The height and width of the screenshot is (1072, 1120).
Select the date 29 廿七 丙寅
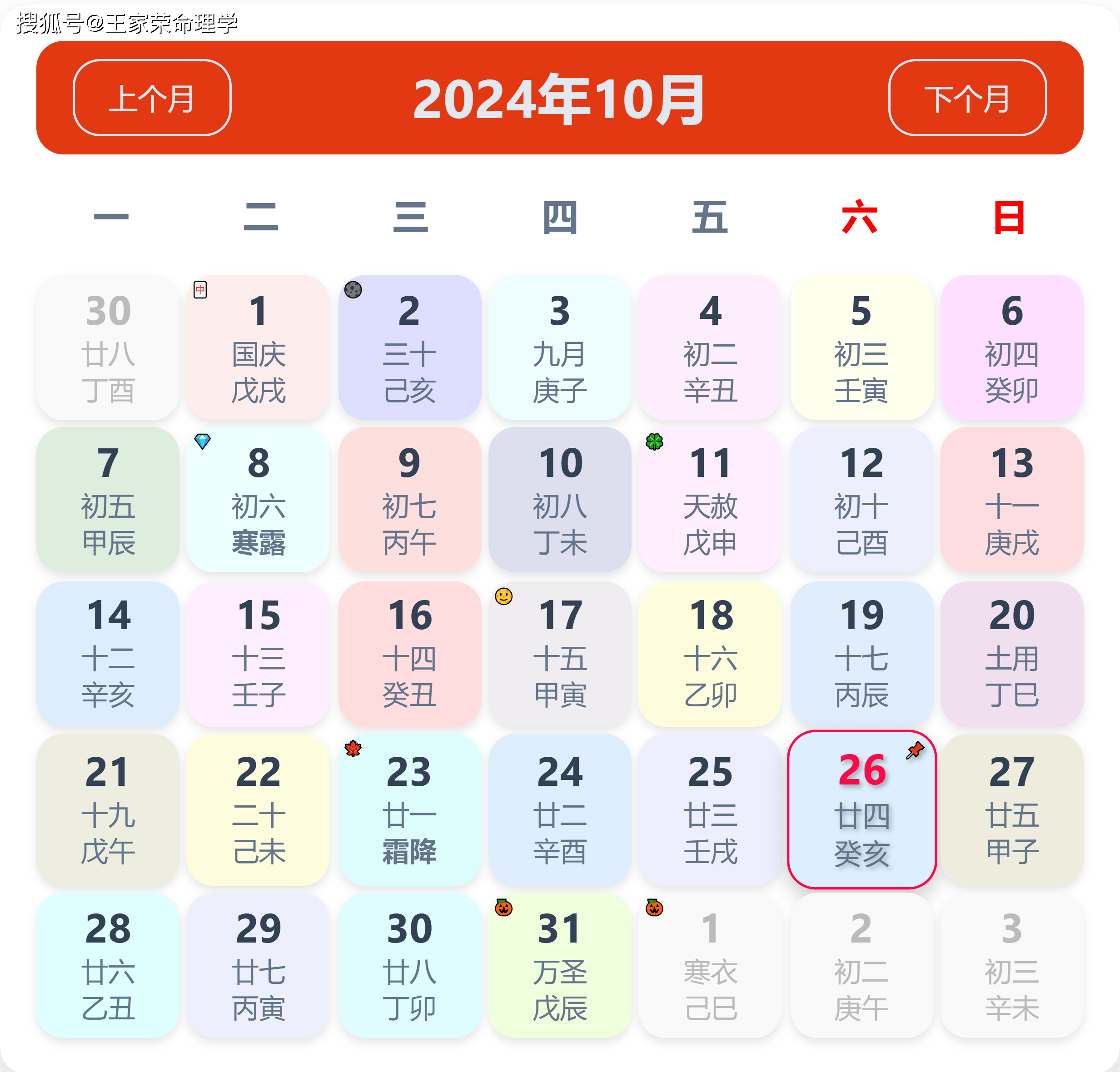258,966
